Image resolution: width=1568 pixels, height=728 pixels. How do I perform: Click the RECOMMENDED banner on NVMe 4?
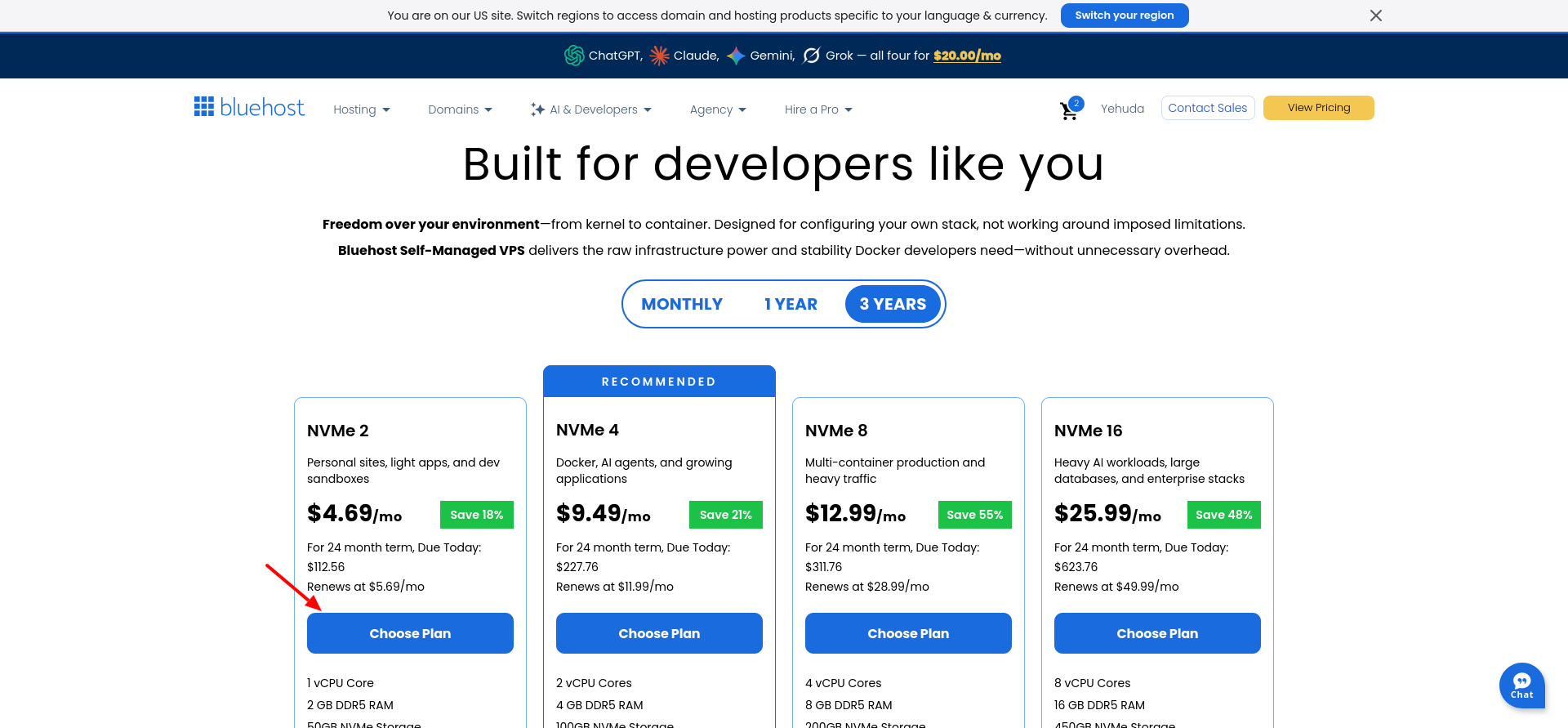coord(659,382)
